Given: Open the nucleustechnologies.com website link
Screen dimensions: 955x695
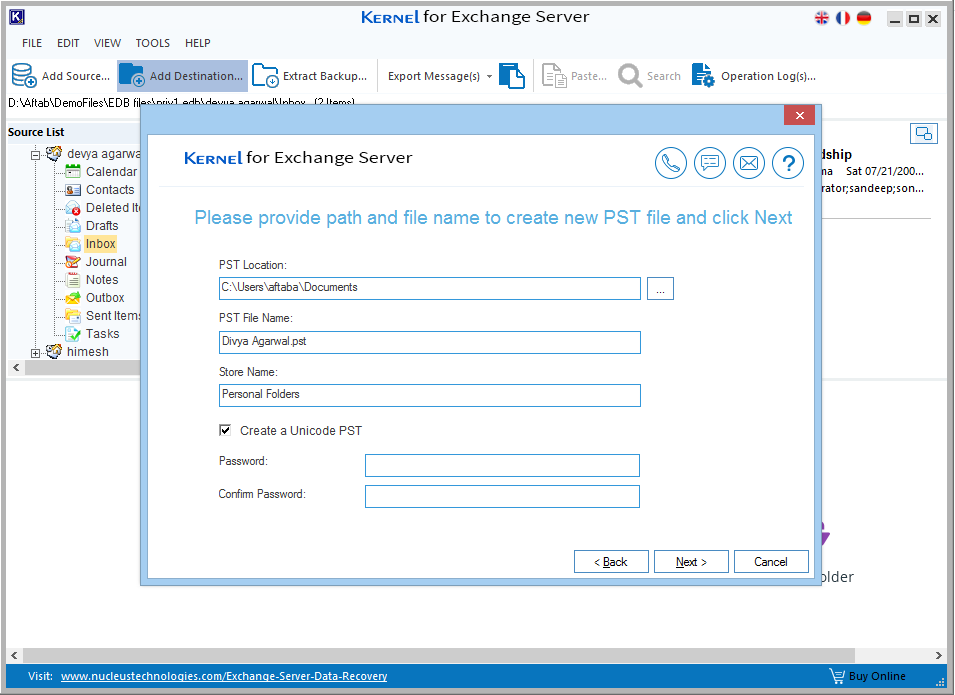Looking at the screenshot, I should 224,676.
